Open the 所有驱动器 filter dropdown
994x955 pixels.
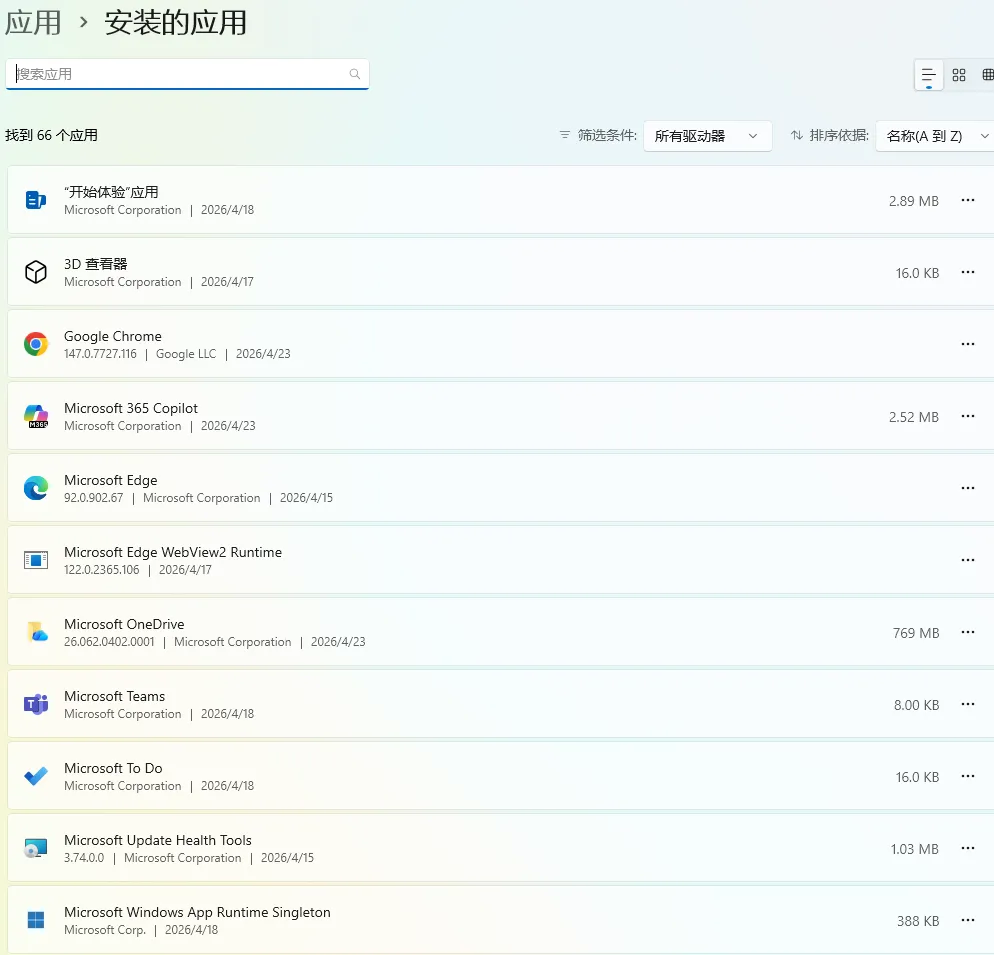coord(707,136)
